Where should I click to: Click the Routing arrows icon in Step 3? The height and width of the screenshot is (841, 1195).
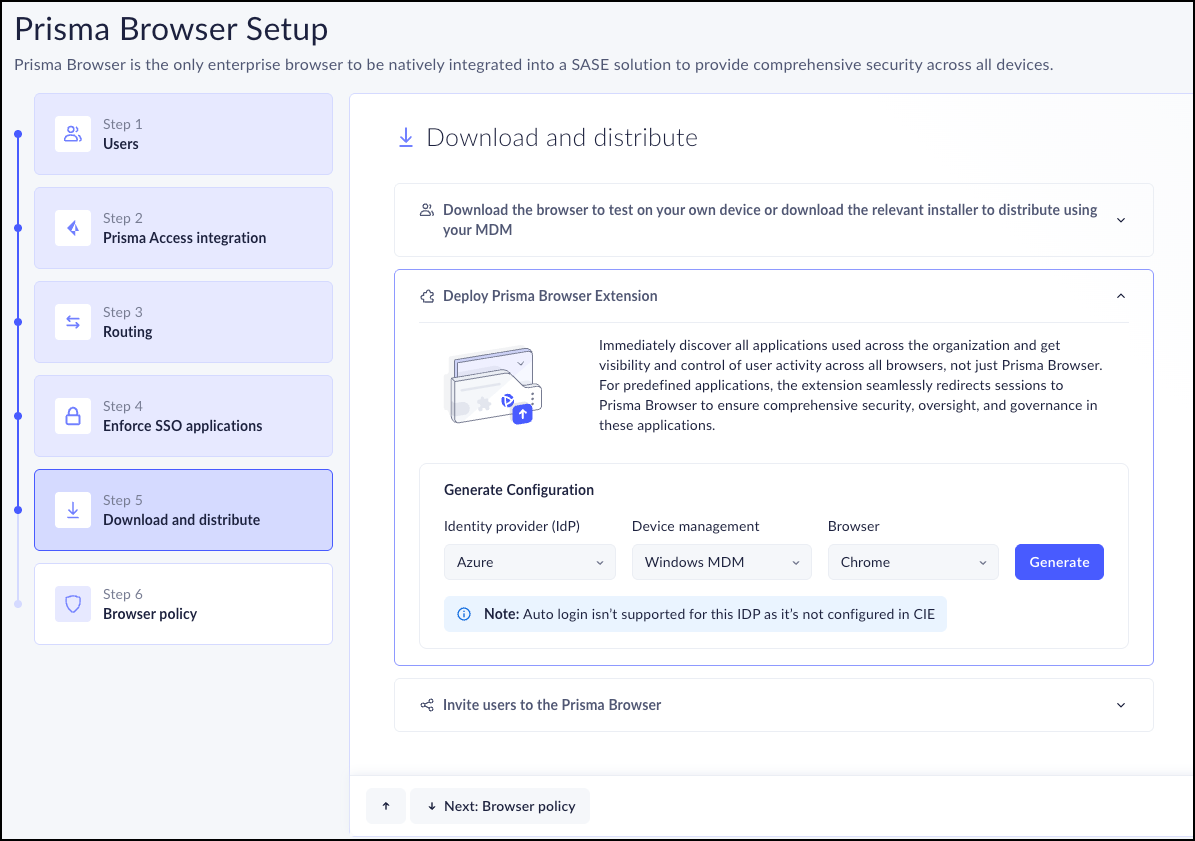click(x=73, y=322)
